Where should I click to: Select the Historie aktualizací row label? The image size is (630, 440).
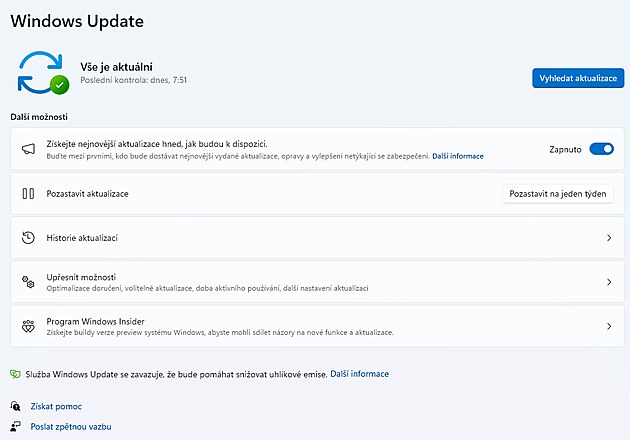(83, 238)
